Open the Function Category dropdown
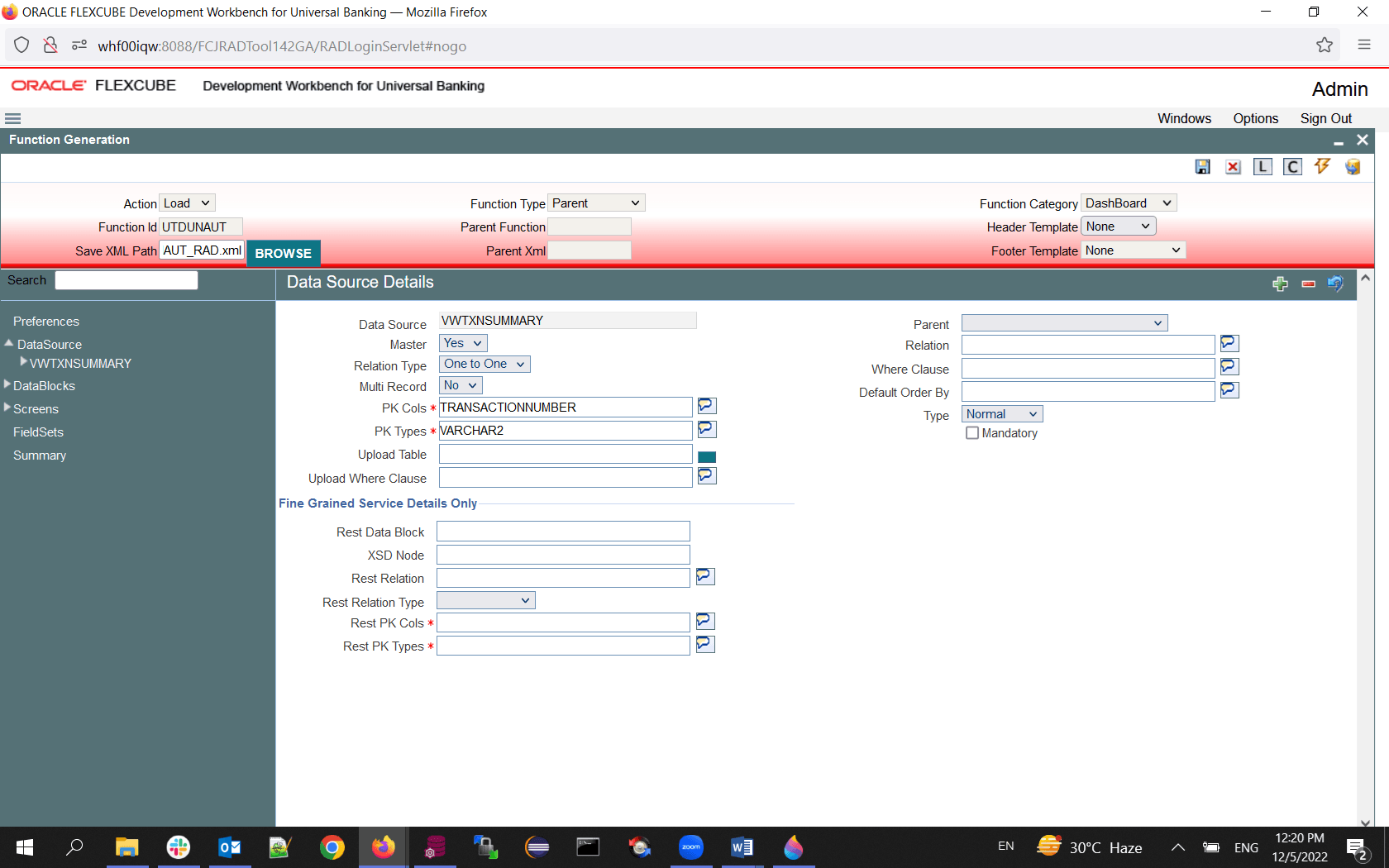This screenshot has width=1389, height=868. 1129,203
